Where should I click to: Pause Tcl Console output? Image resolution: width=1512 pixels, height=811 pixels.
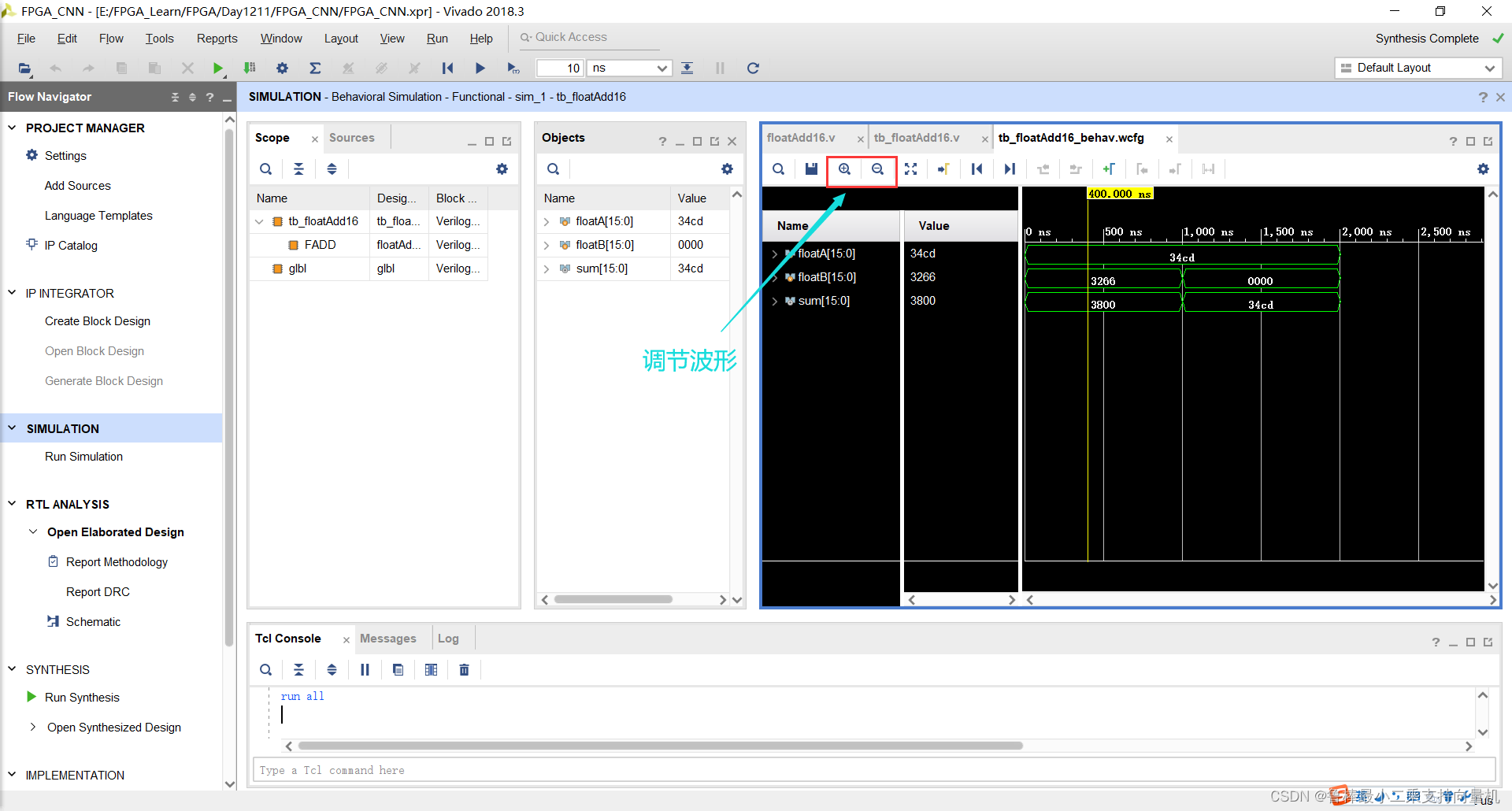[x=365, y=670]
